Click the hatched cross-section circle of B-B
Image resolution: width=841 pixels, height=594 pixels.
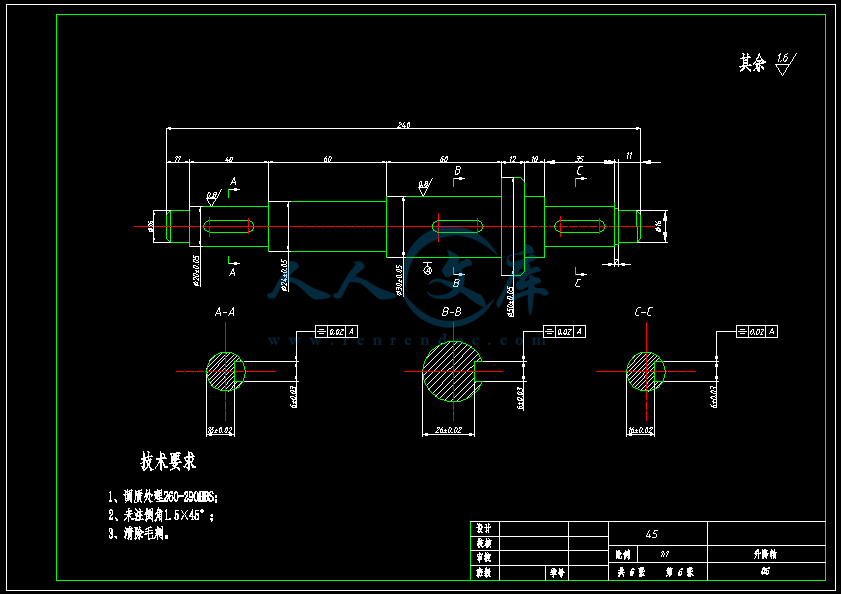click(452, 371)
